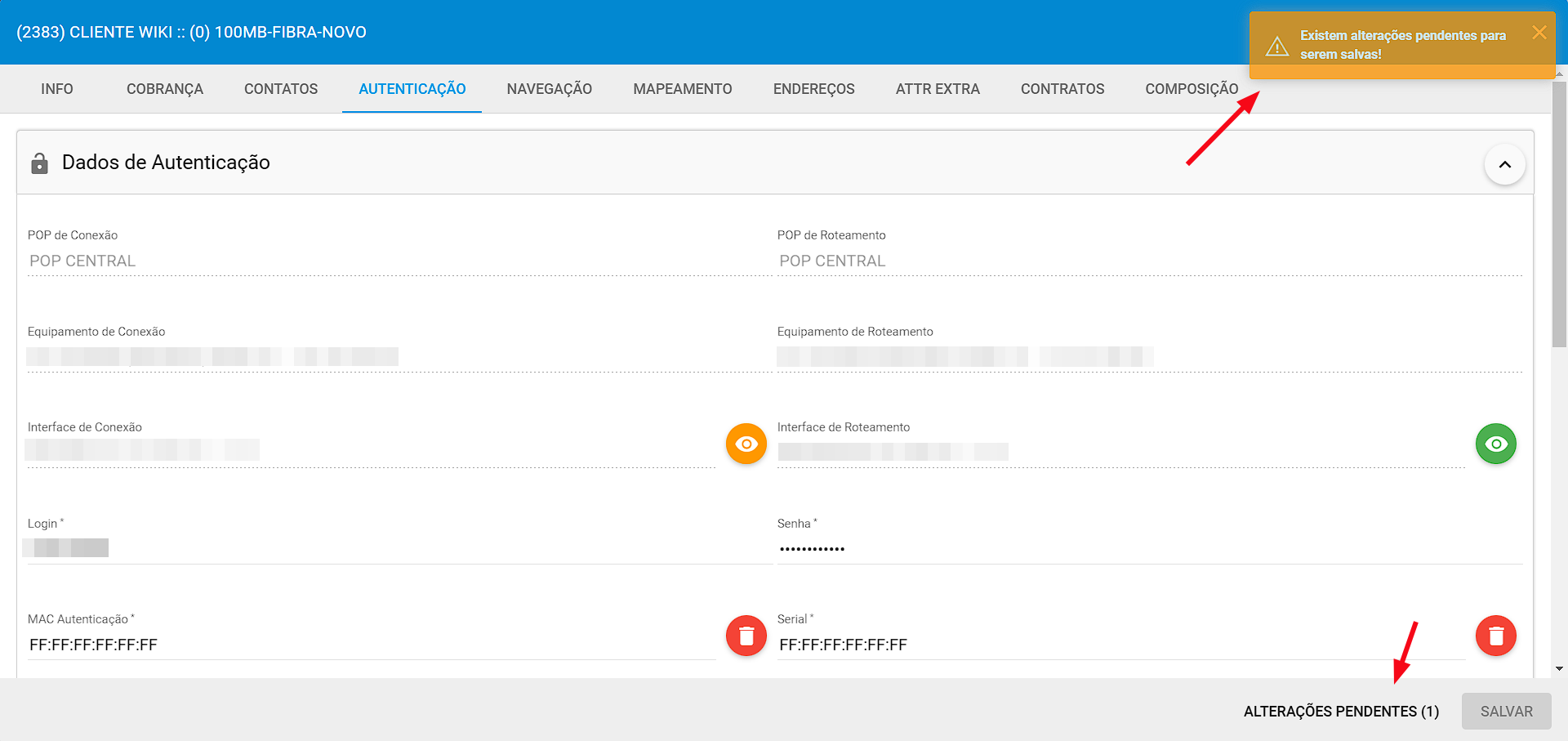Show ALTERAÇÕES PENDENTES (1) list
Viewport: 1568px width, 741px height.
1341,712
